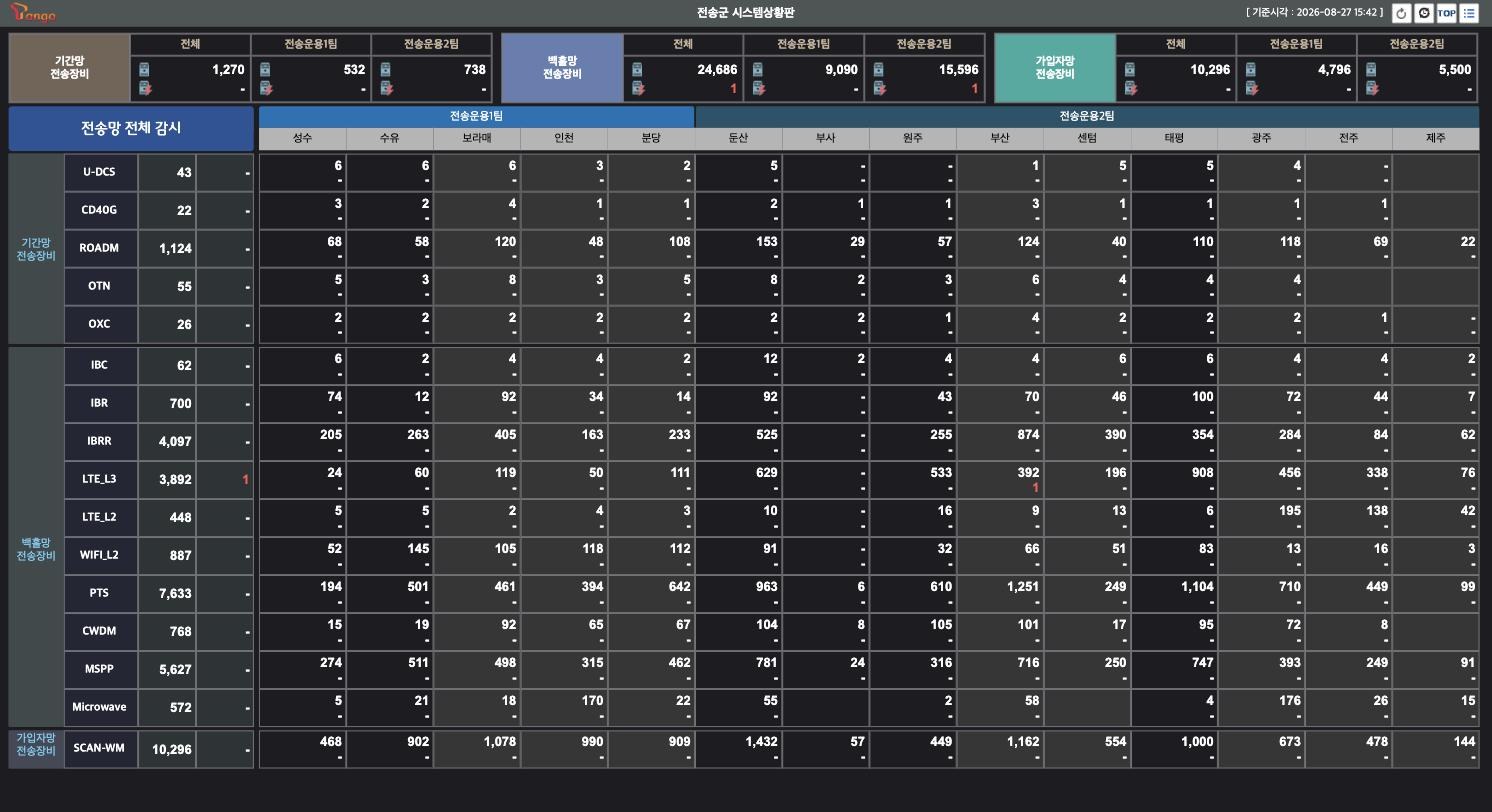Click the clock auto-refresh timer icon
1492x812 pixels.
[1424, 13]
